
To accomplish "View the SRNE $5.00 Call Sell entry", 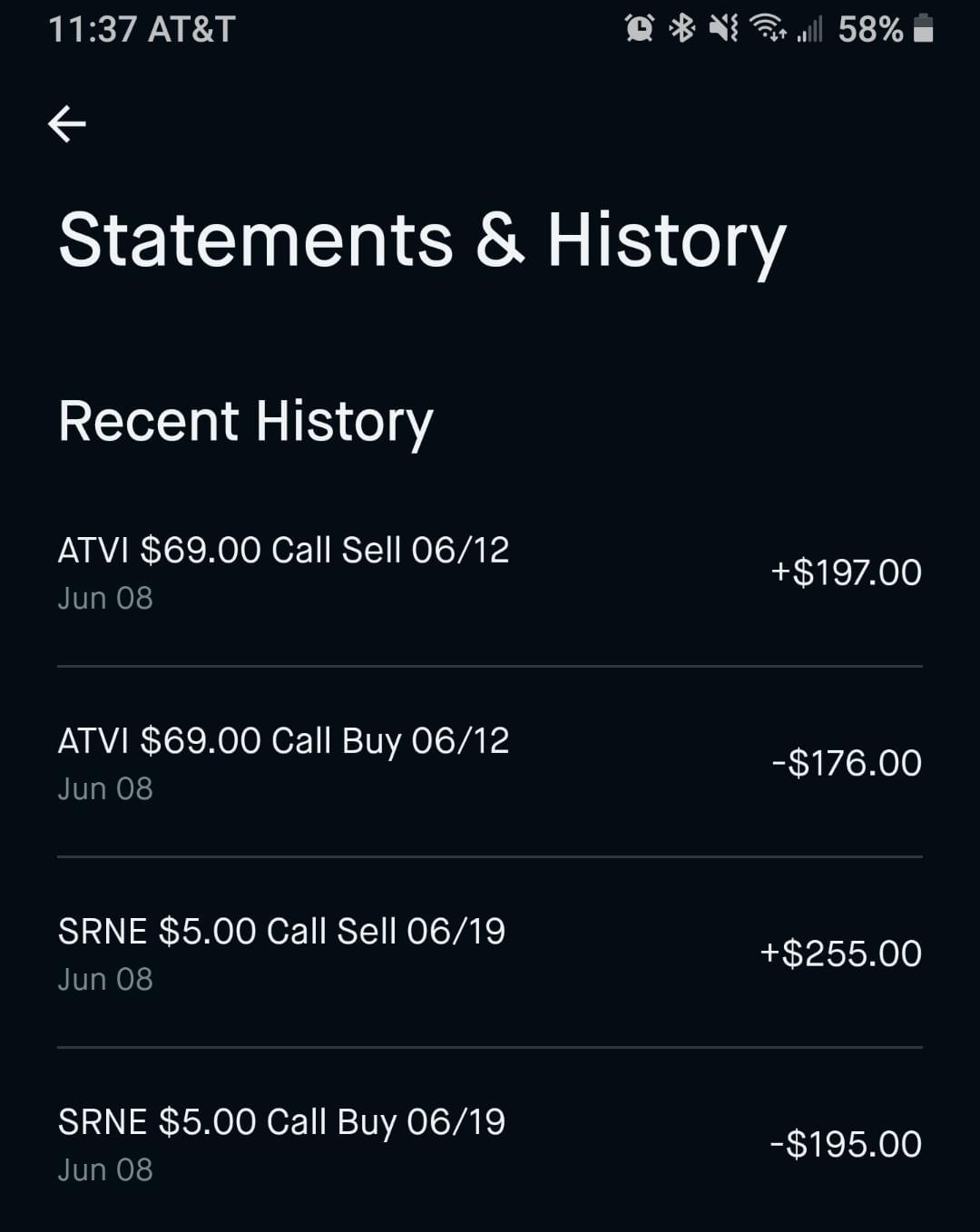I will [281, 932].
